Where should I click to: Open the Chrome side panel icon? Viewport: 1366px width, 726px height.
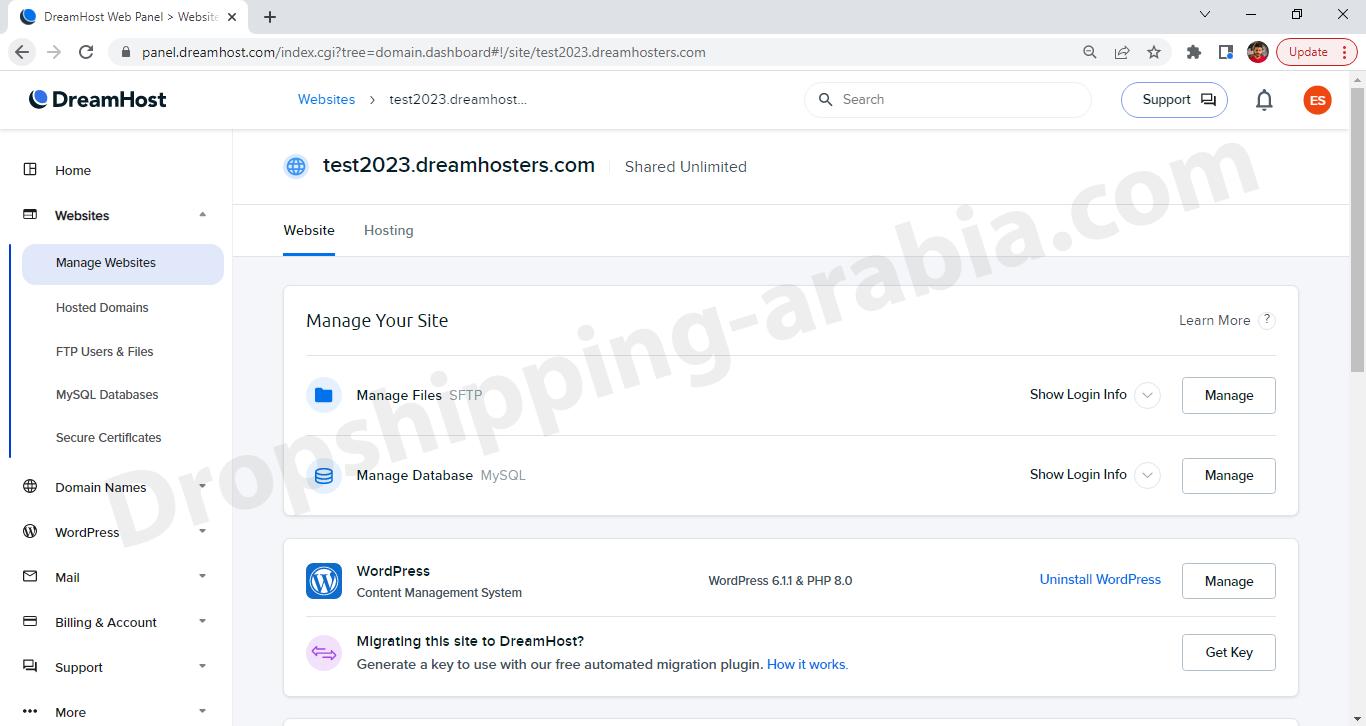1225,52
